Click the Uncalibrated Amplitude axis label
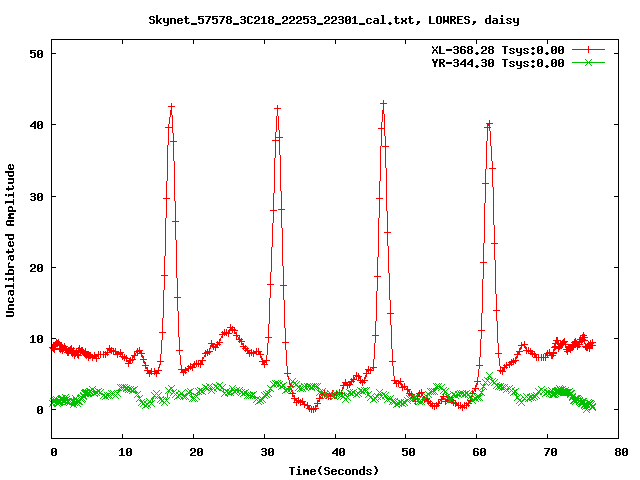This screenshot has height=480, width=640. point(10,240)
